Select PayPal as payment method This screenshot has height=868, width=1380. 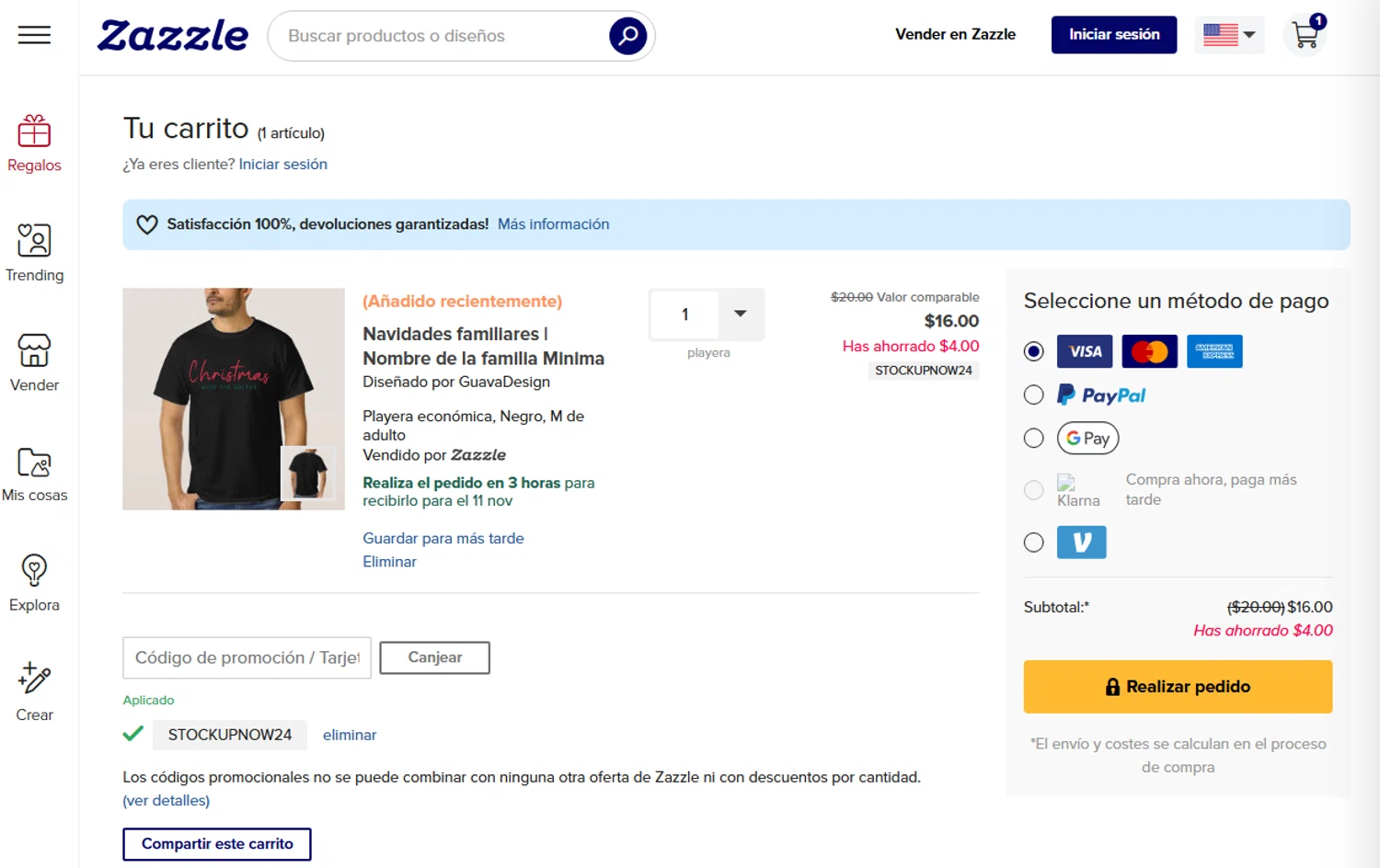[x=1034, y=395]
